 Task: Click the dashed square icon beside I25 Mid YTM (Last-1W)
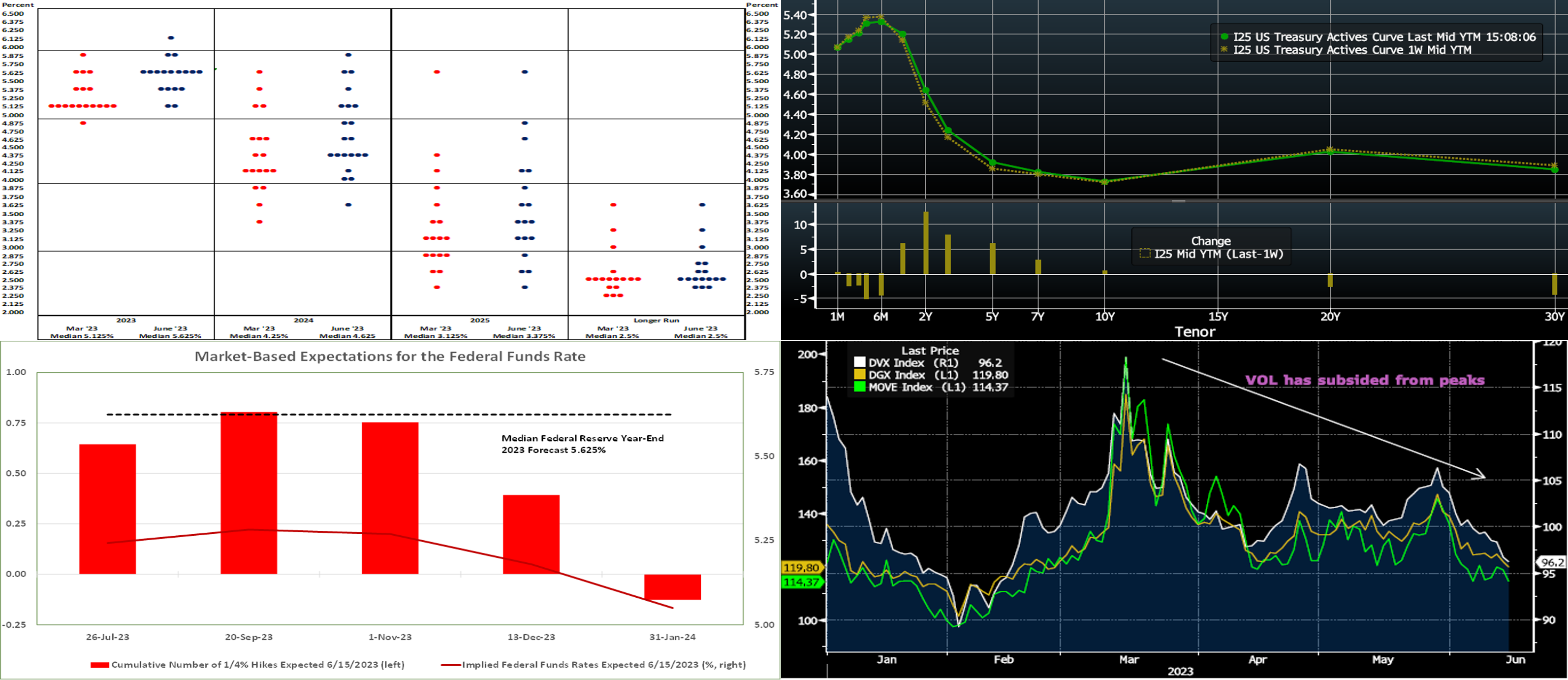coord(1144,254)
